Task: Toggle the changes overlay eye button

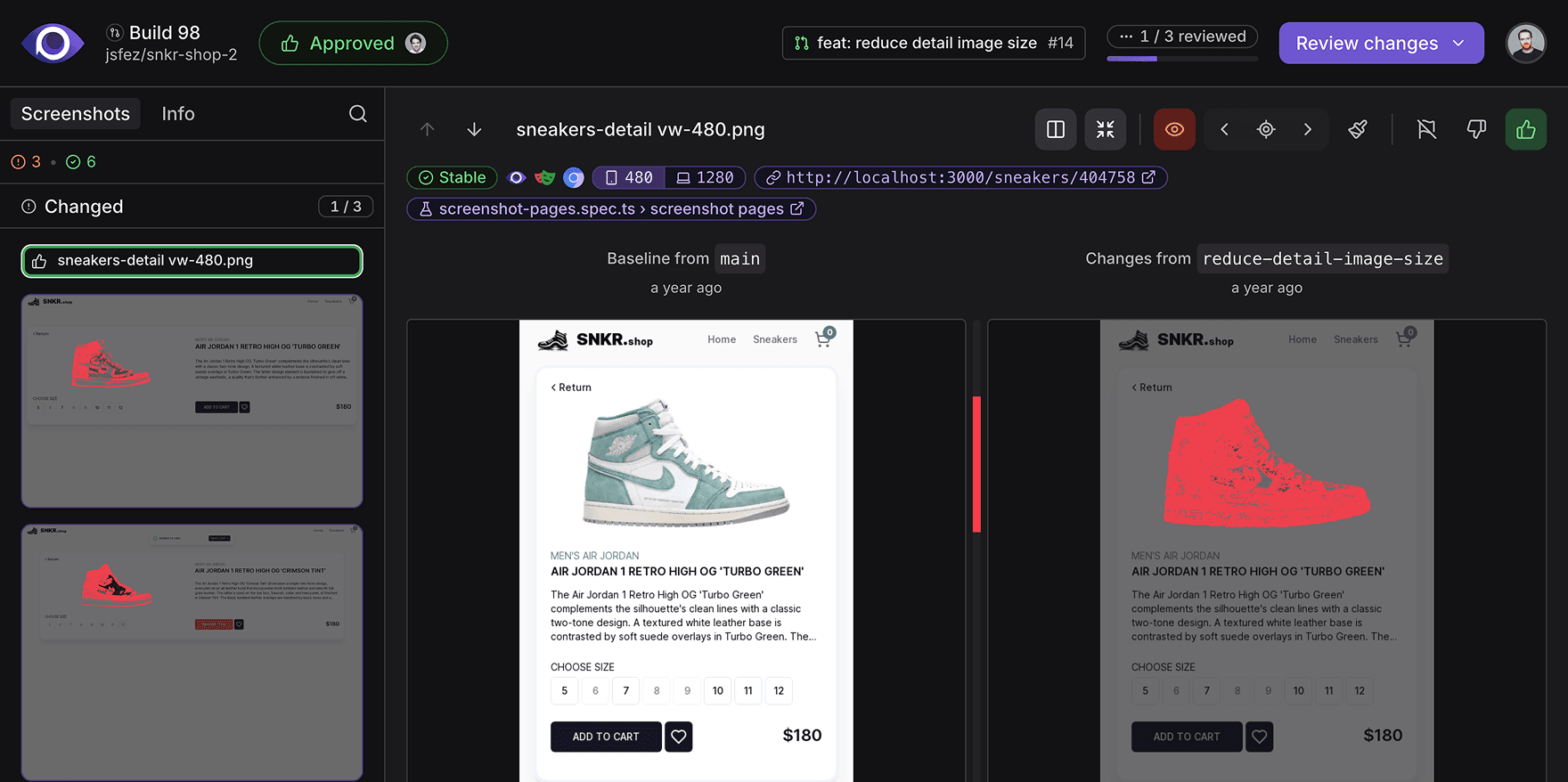Action: click(1174, 130)
